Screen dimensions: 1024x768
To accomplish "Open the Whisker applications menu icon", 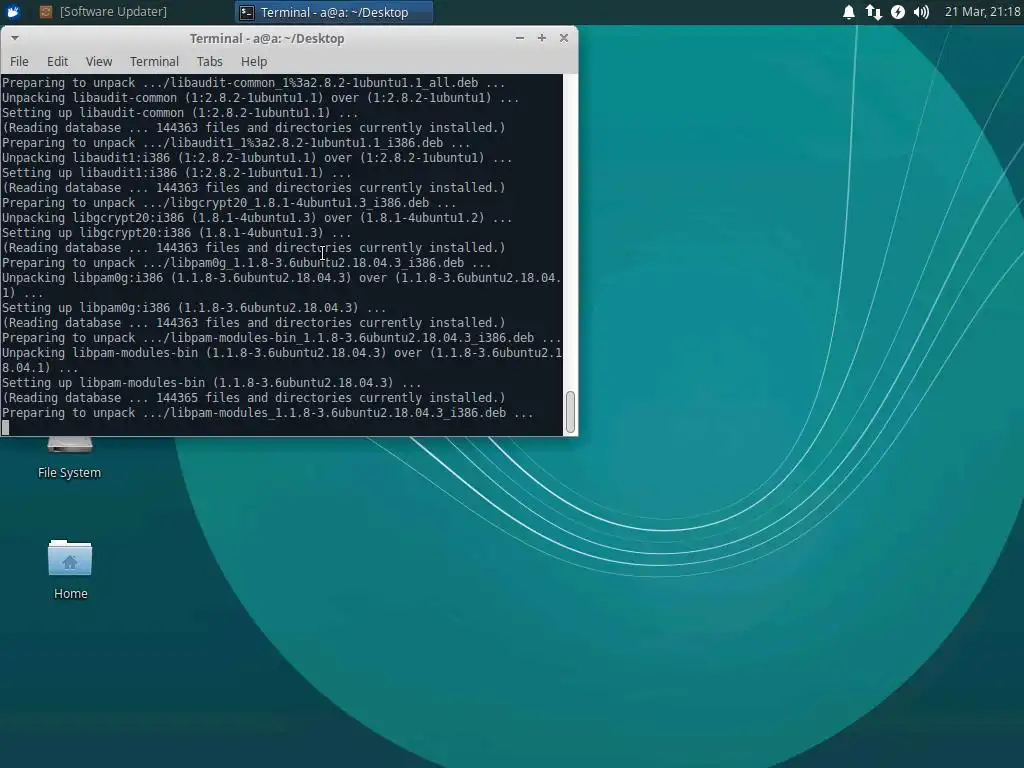I will pyautogui.click(x=12, y=12).
